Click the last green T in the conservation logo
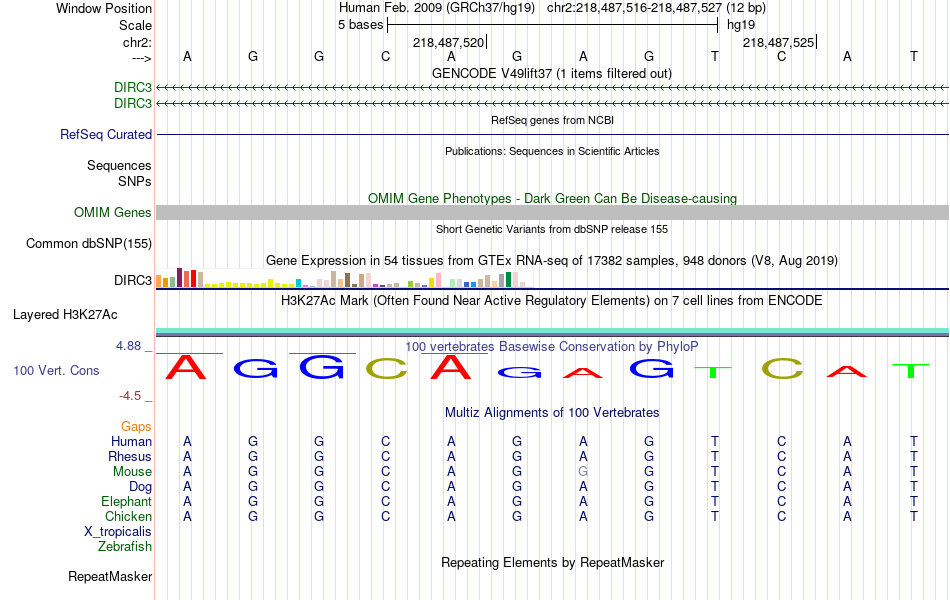 click(x=911, y=370)
